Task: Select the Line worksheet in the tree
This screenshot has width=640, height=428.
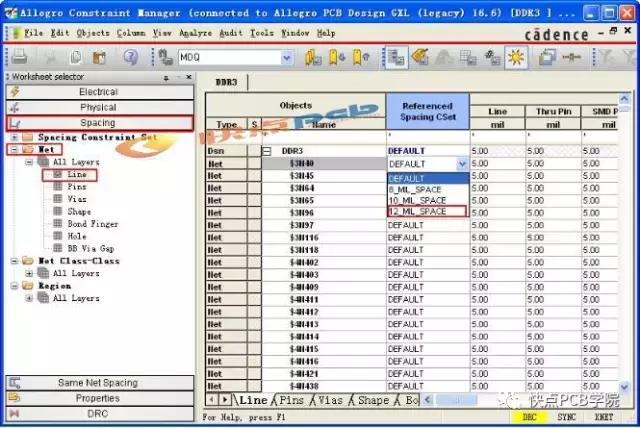Action: [x=77, y=175]
